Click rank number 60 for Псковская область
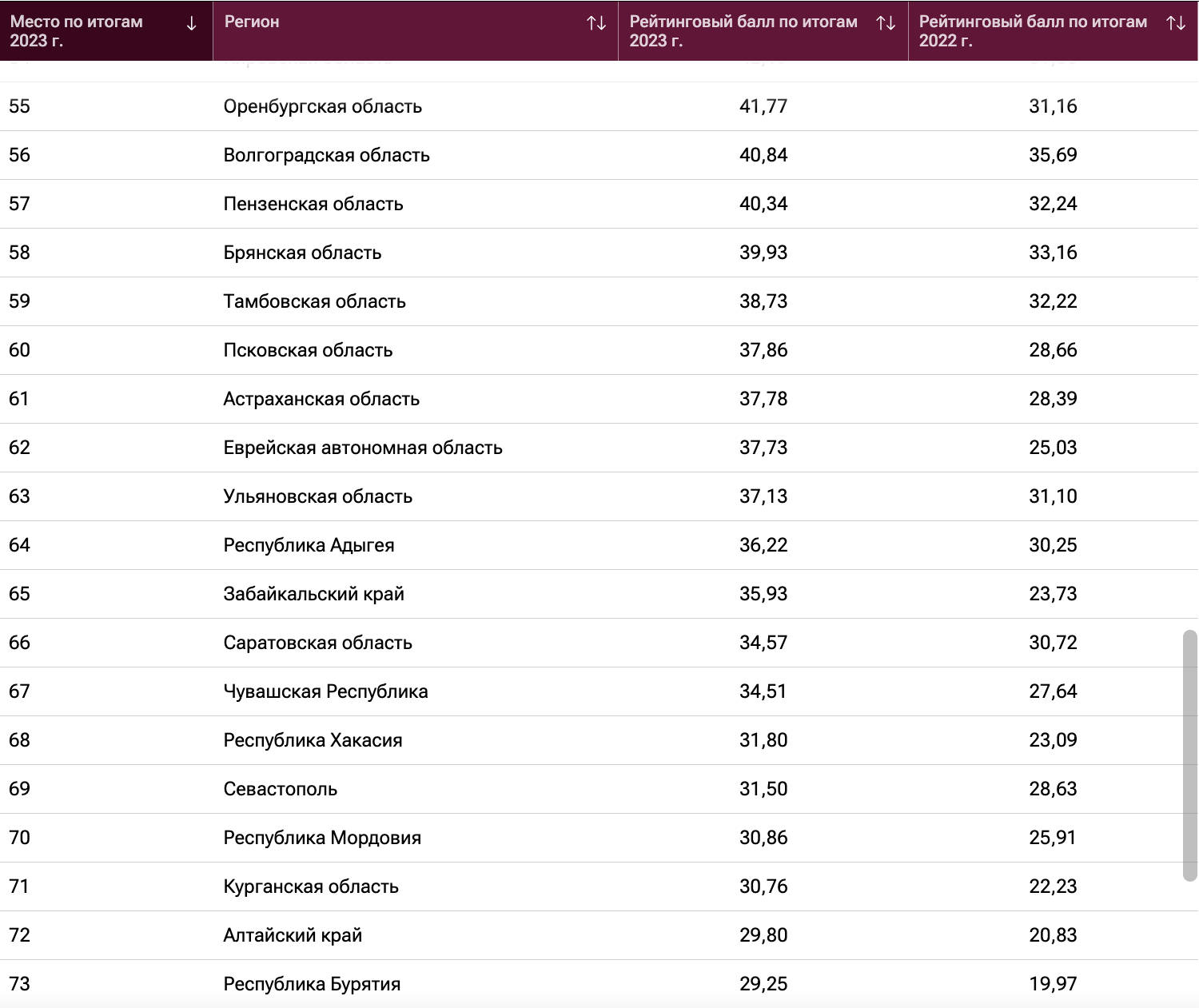Image resolution: width=1199 pixels, height=1008 pixels. (x=20, y=350)
